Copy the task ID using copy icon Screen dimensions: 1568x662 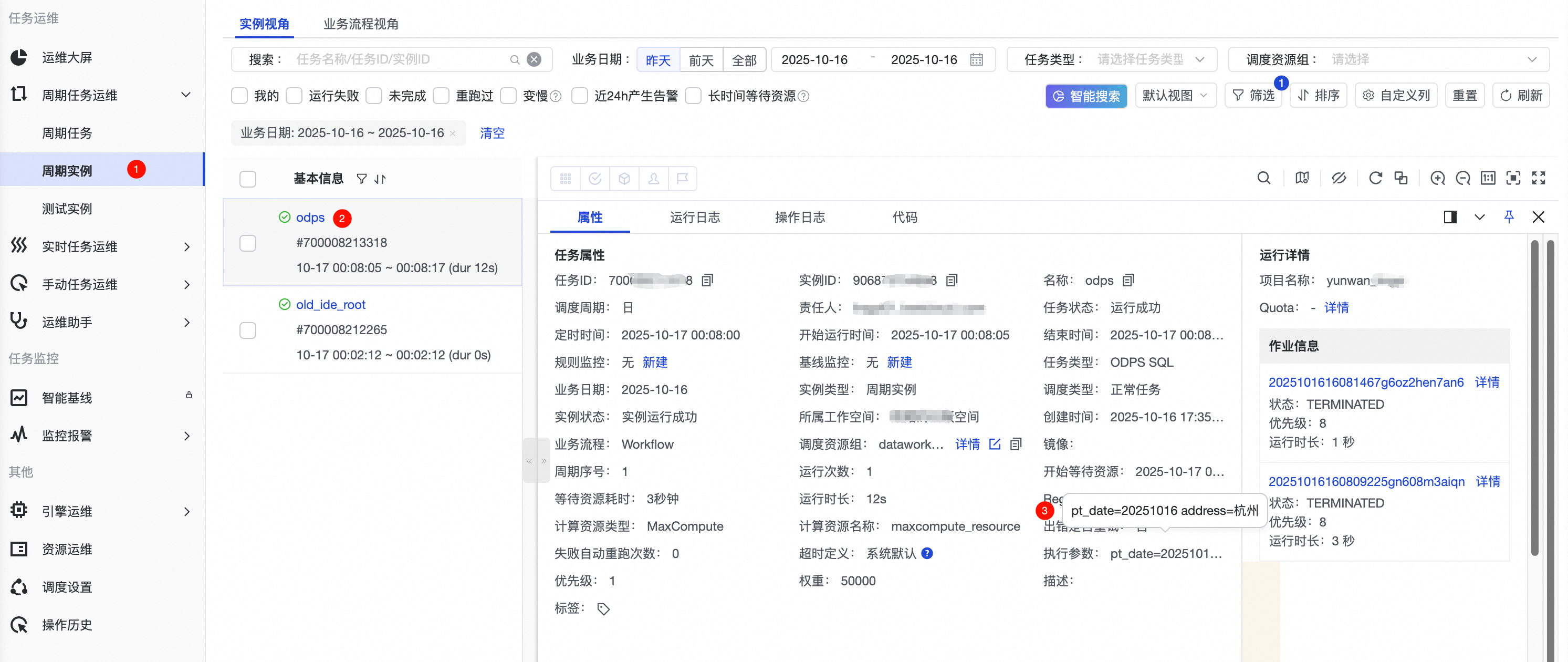707,280
